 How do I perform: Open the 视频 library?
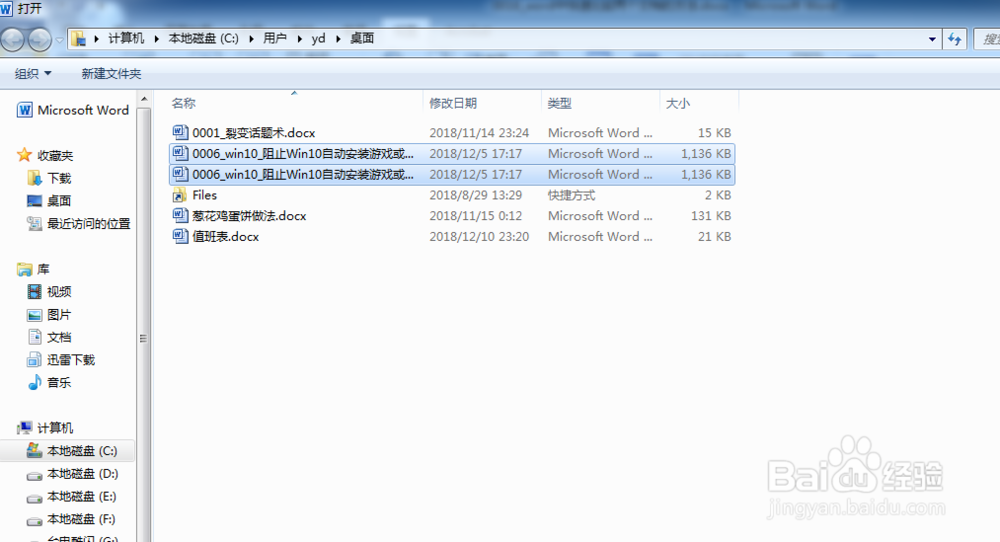tap(59, 292)
